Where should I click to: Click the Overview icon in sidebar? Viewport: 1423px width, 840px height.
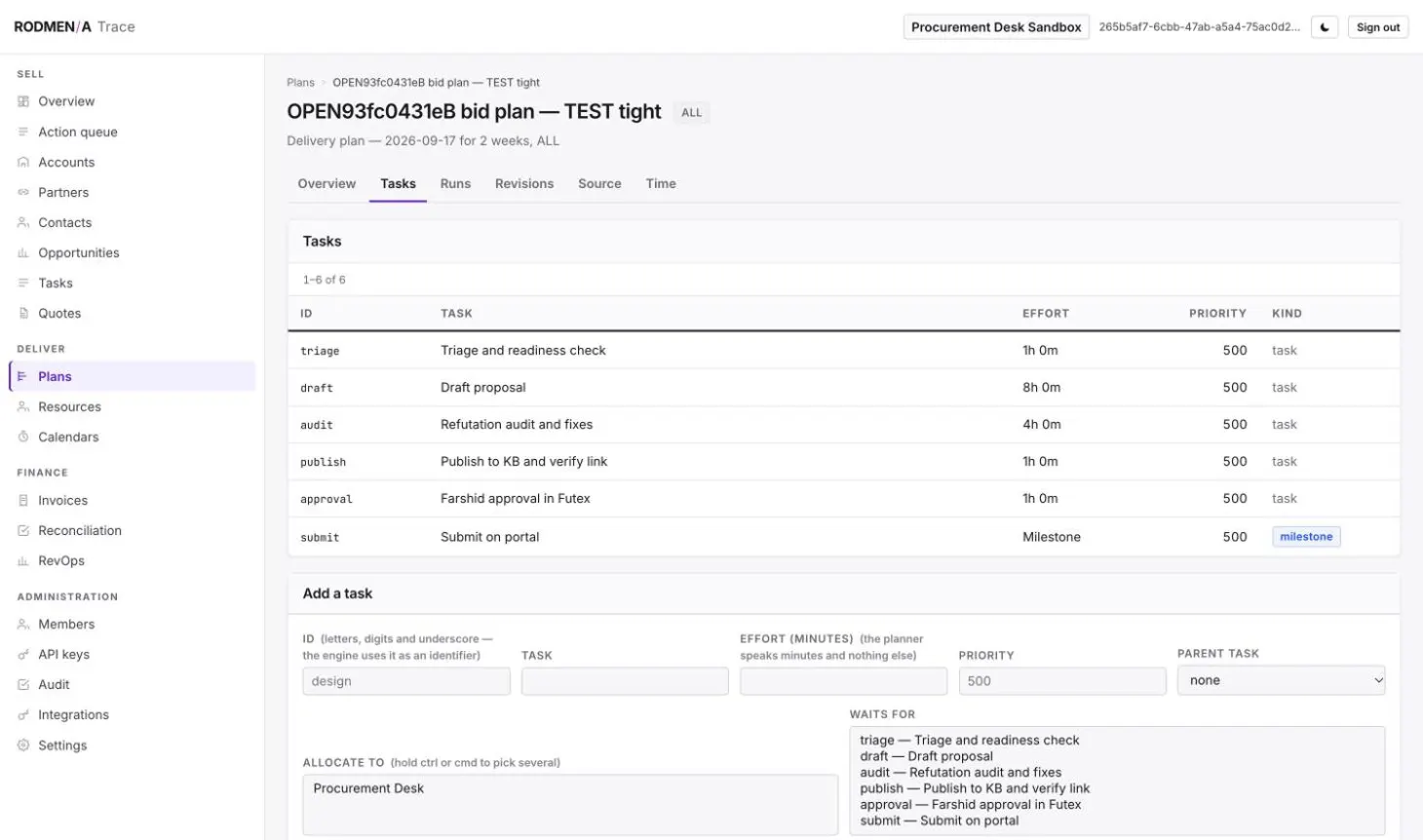(23, 101)
